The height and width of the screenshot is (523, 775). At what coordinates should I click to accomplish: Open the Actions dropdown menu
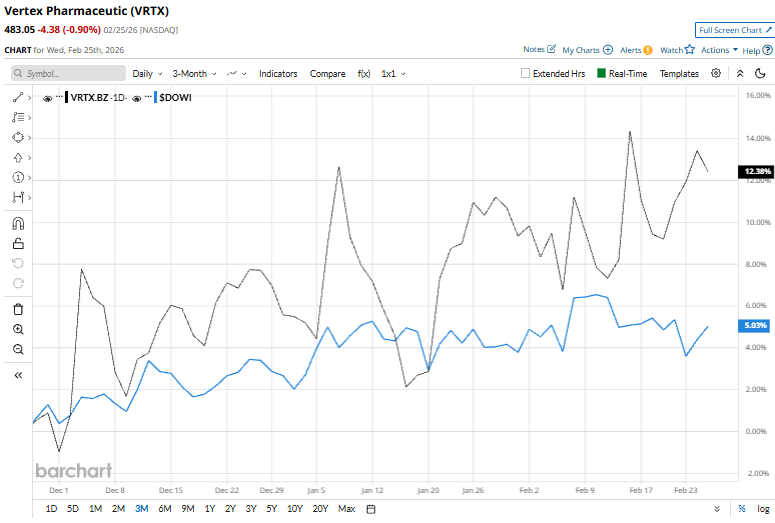pyautogui.click(x=719, y=50)
